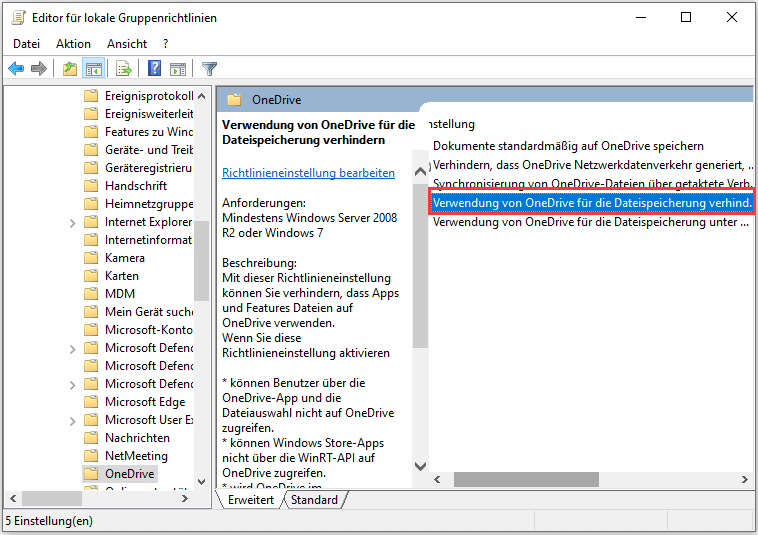Screen dimensions: 758x535
Task: Select Verwendung von OneDrive für Dateispeicherung unter
Action: (591, 222)
